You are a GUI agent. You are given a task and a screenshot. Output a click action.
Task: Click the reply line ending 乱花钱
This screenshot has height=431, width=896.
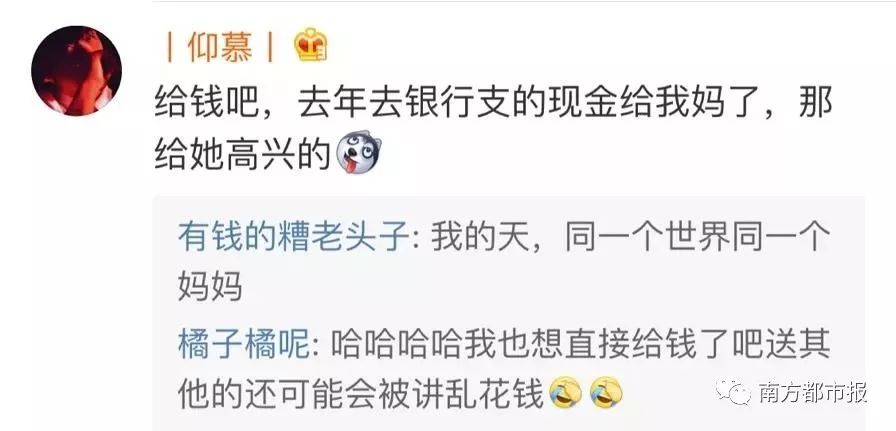(x=361, y=394)
